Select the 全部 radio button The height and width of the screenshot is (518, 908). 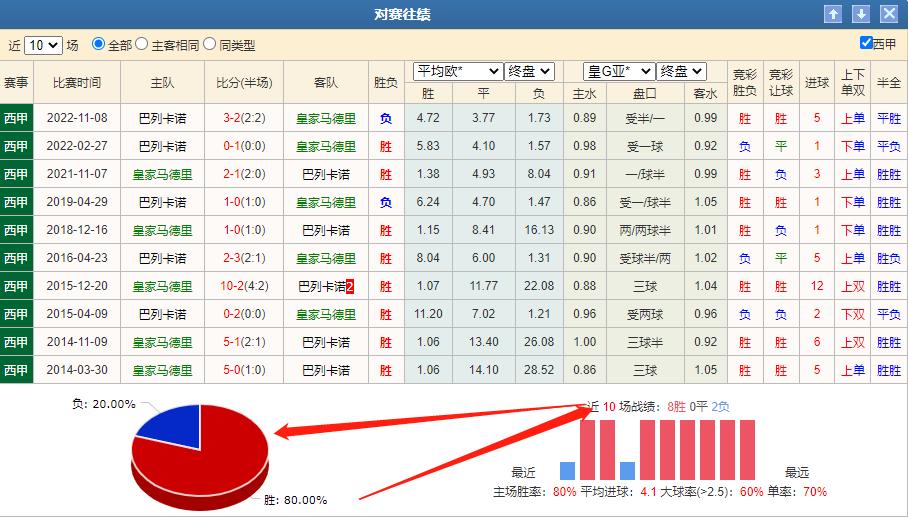pyautogui.click(x=98, y=44)
